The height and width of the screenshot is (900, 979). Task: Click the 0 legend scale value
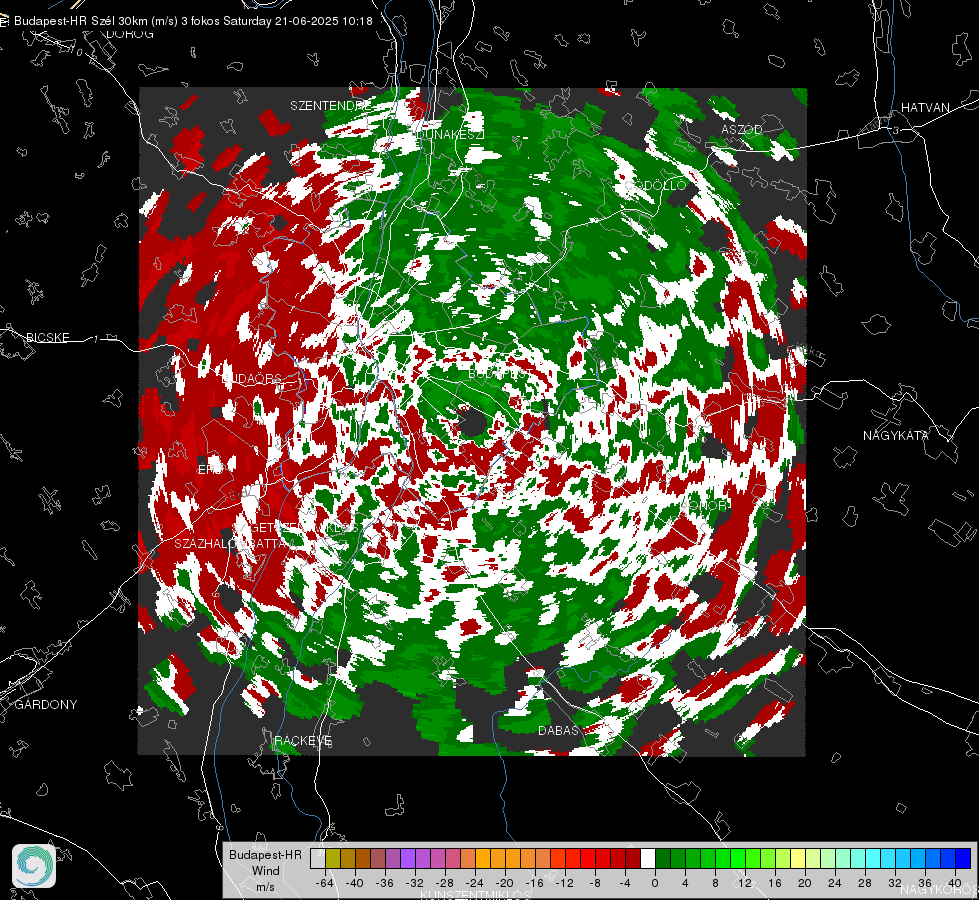[655, 883]
